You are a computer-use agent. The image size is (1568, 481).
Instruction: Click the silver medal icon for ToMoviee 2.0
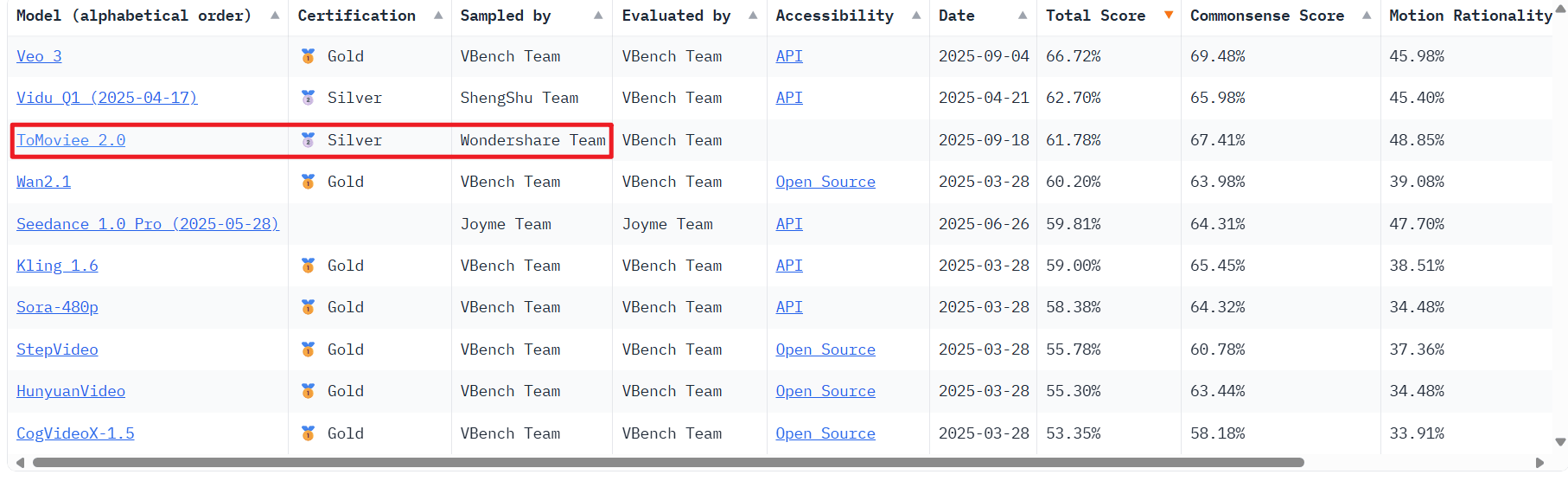308,140
